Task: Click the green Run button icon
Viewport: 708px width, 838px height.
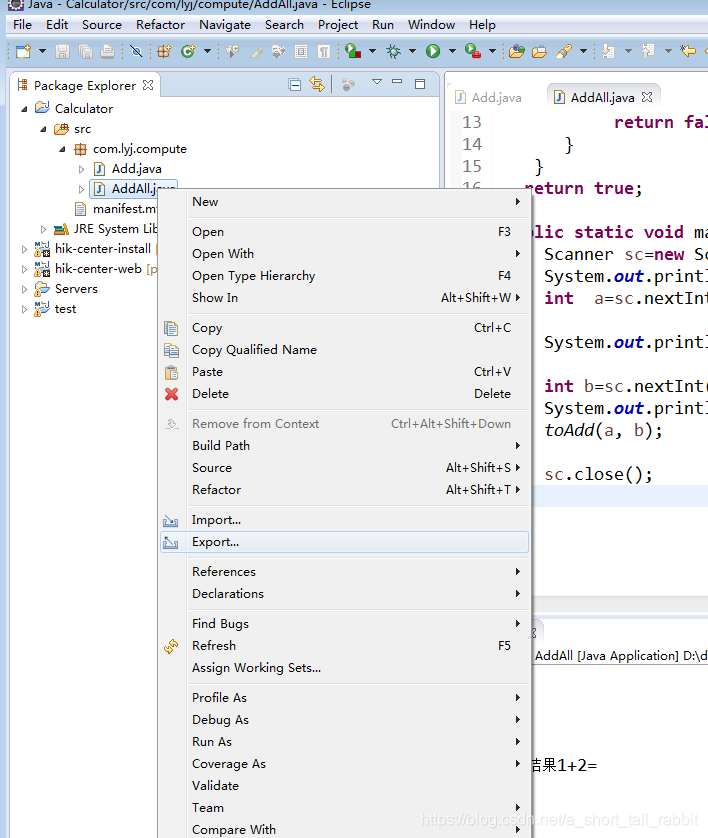Action: click(433, 51)
